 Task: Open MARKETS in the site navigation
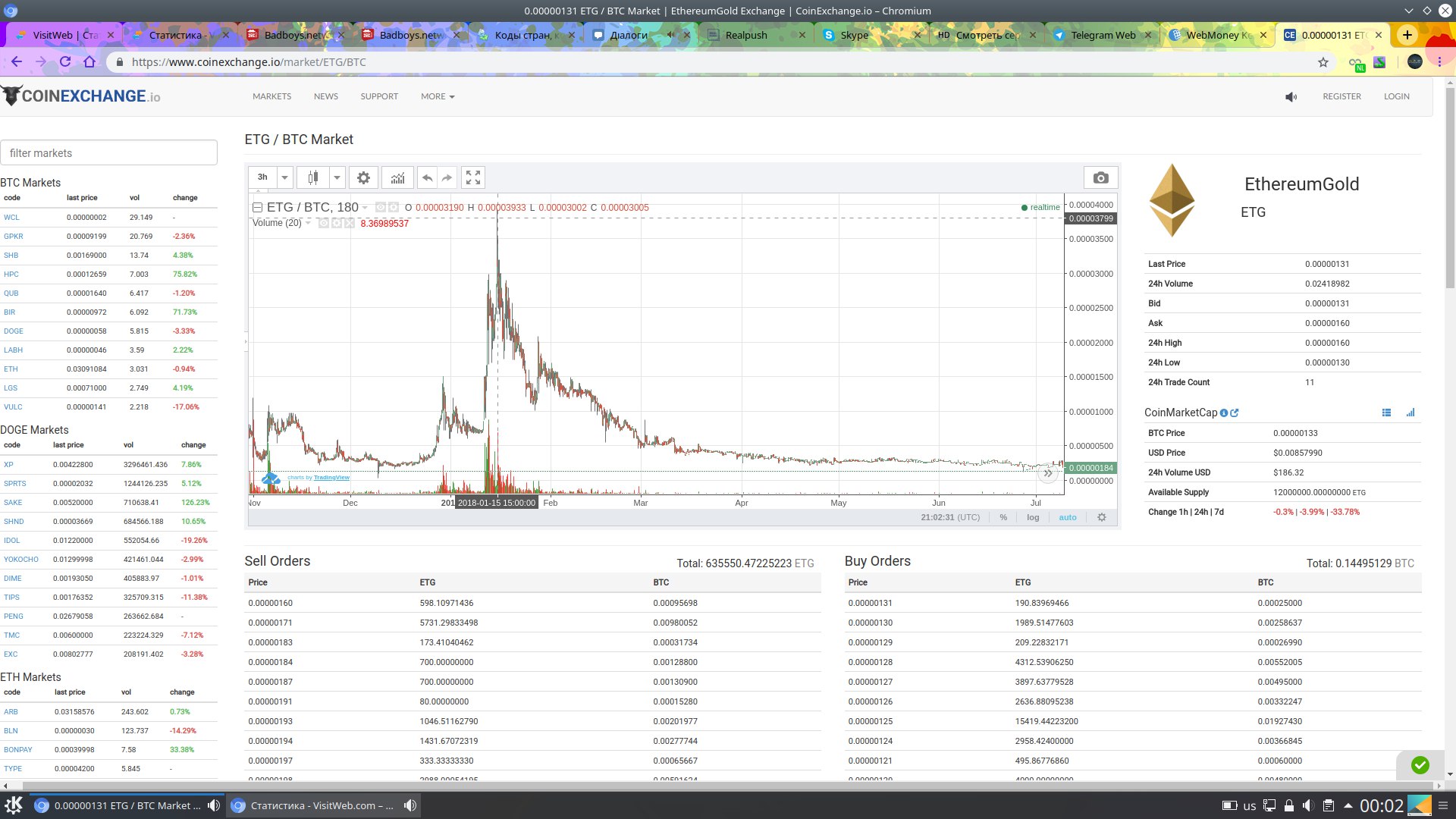271,97
